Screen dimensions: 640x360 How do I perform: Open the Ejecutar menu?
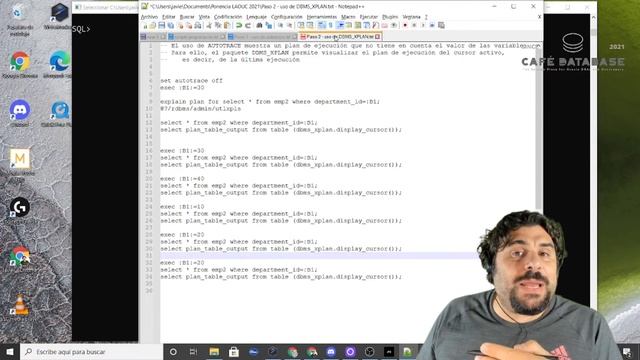click(369, 17)
